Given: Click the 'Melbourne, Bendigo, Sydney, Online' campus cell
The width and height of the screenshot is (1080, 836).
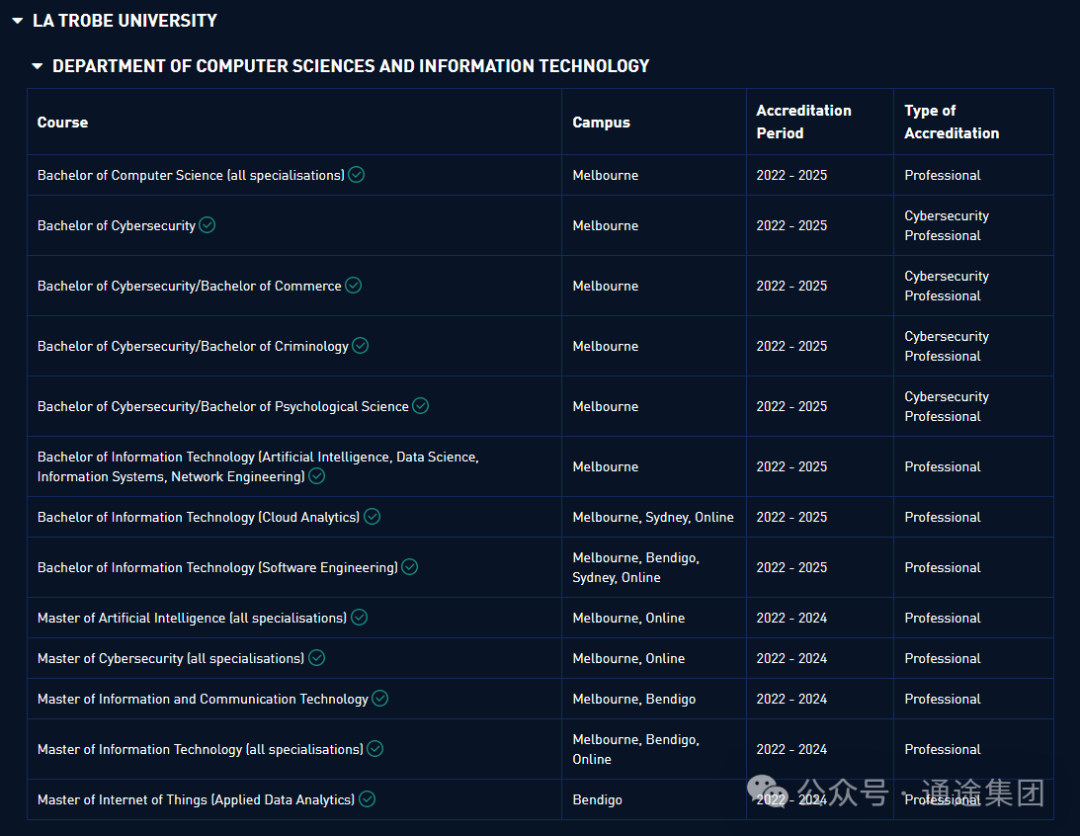Looking at the screenshot, I should pyautogui.click(x=636, y=567).
